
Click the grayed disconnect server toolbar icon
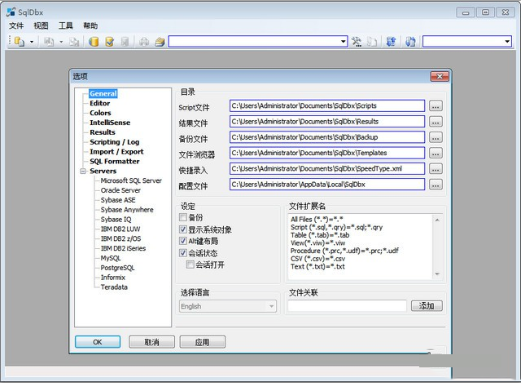click(125, 42)
